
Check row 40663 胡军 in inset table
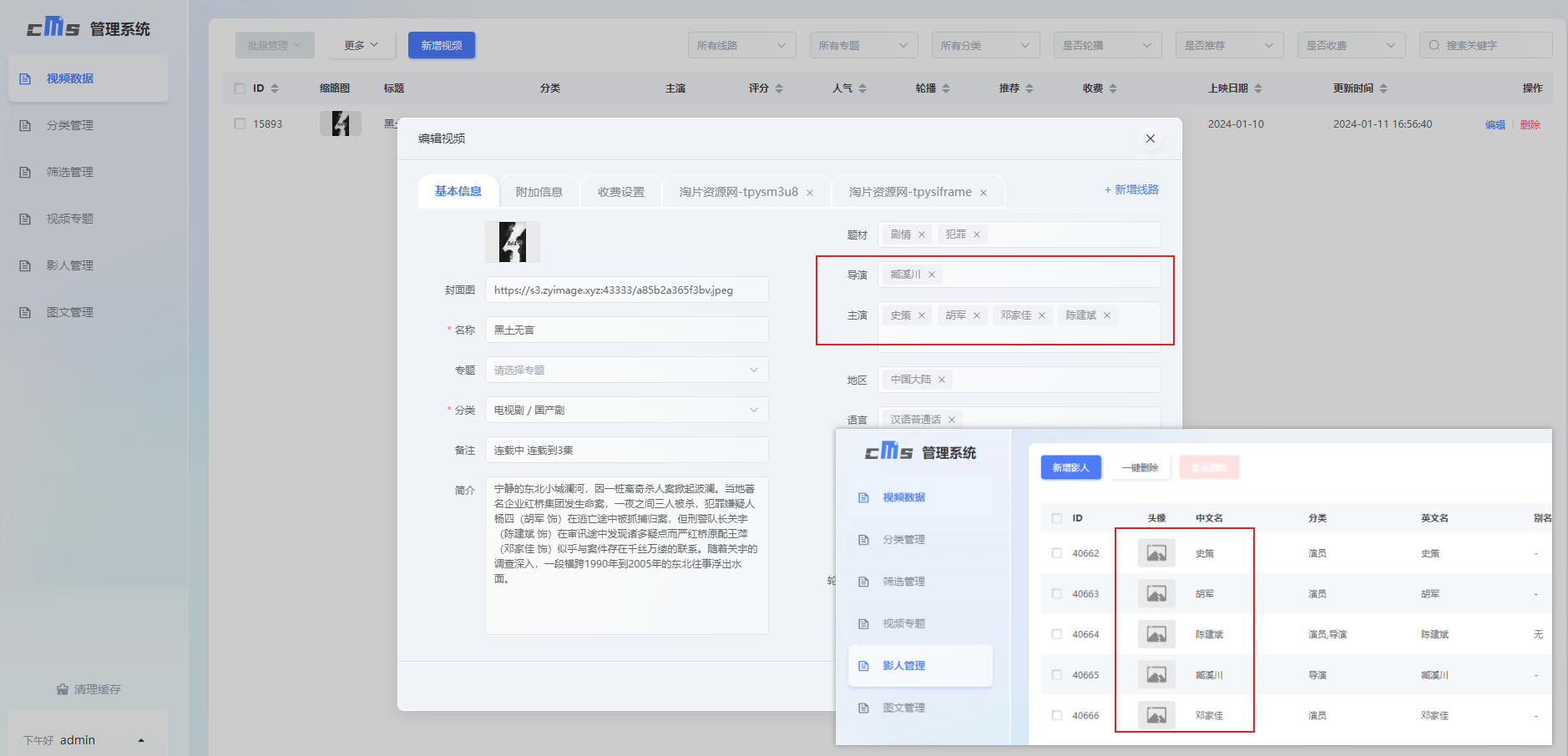pyautogui.click(x=1057, y=593)
